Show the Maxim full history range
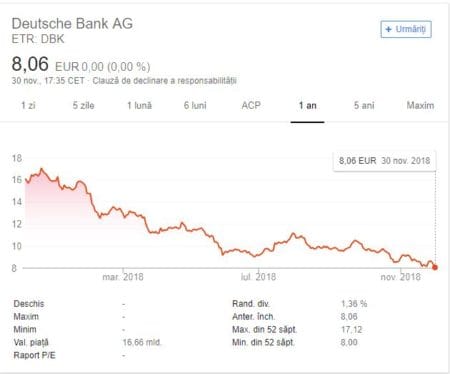Image resolution: width=450 pixels, height=374 pixels. (x=420, y=106)
